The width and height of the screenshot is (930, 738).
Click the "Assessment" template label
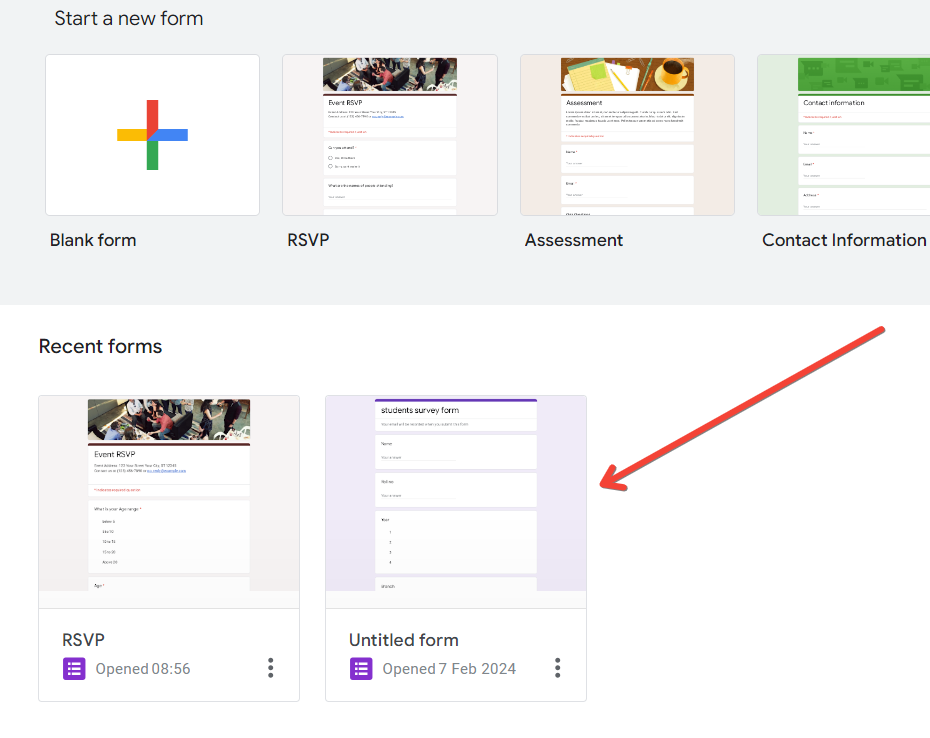tap(574, 240)
